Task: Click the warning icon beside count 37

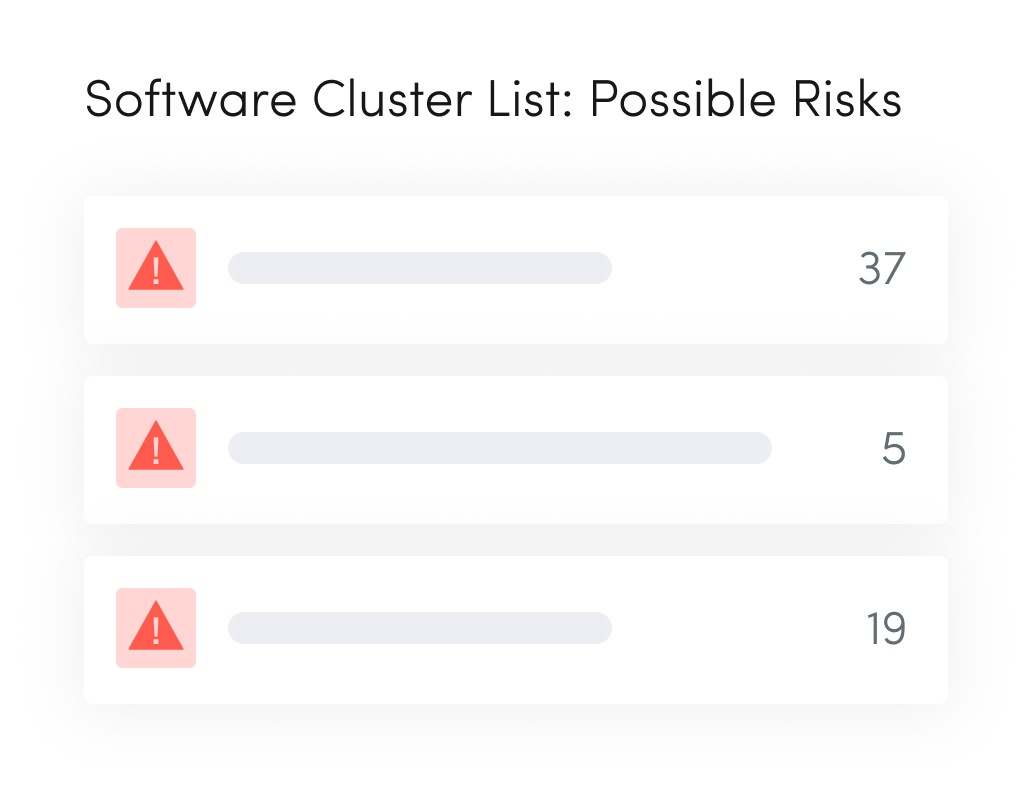Action: [x=156, y=269]
